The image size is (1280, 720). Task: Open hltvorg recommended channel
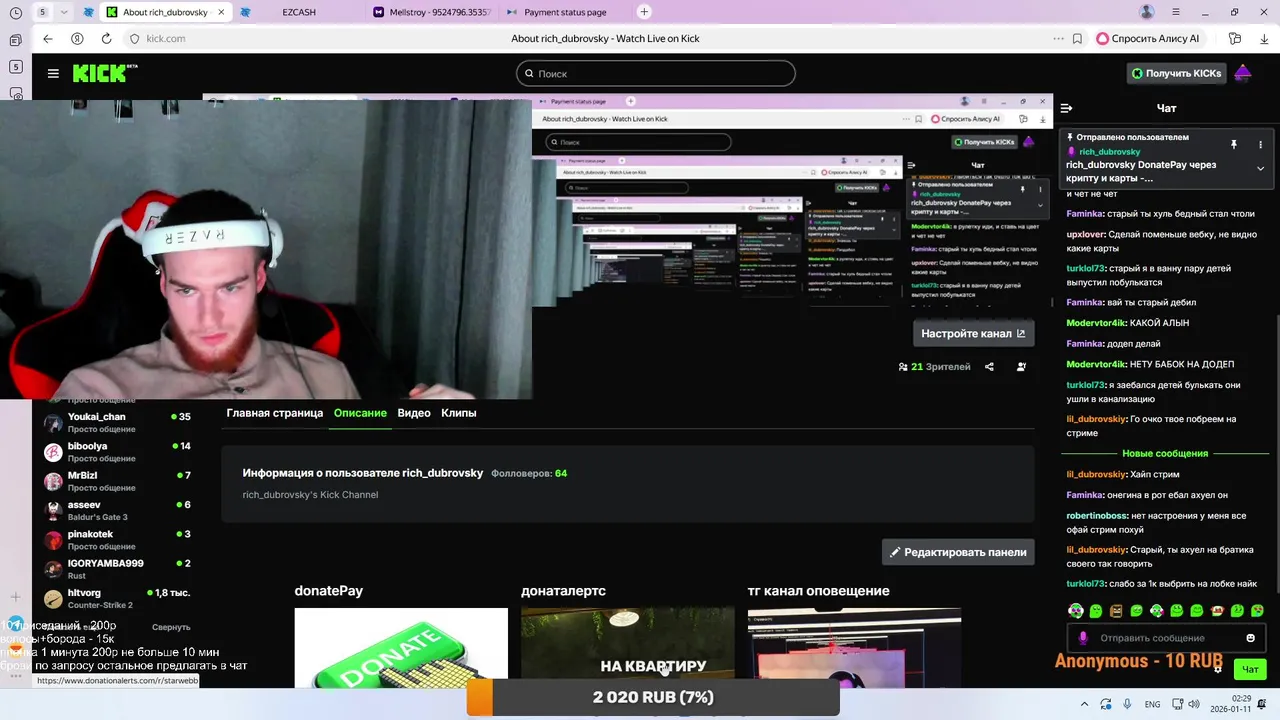tap(117, 598)
